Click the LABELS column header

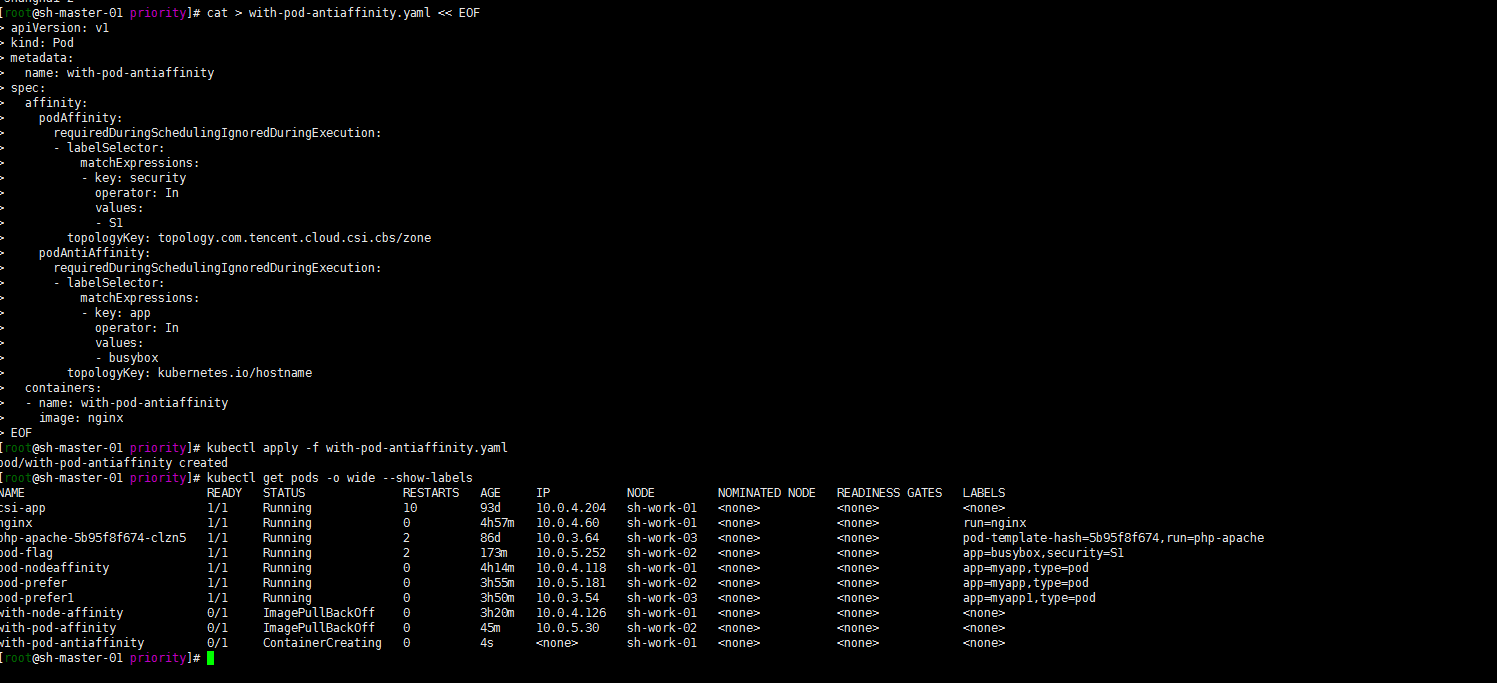point(984,493)
